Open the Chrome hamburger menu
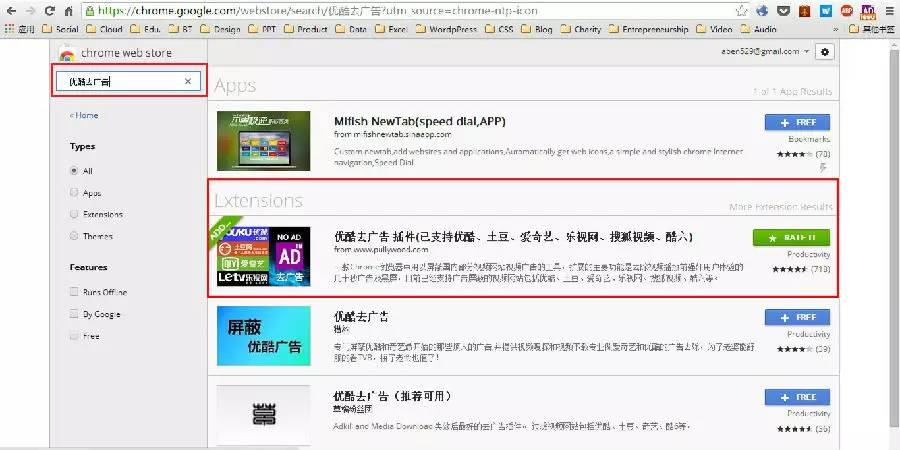Screen dimensions: 900x450 click(x=889, y=12)
